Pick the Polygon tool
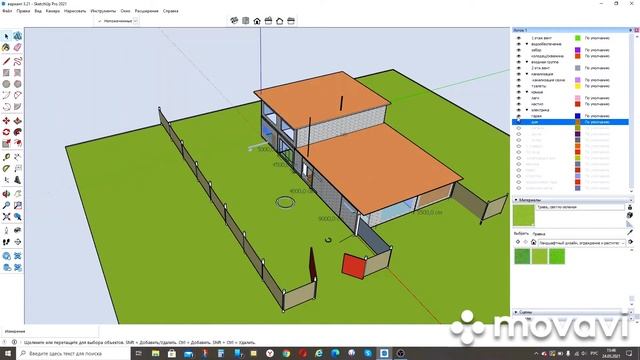Viewport: 640px width, 360px height. pyautogui.click(x=18, y=84)
